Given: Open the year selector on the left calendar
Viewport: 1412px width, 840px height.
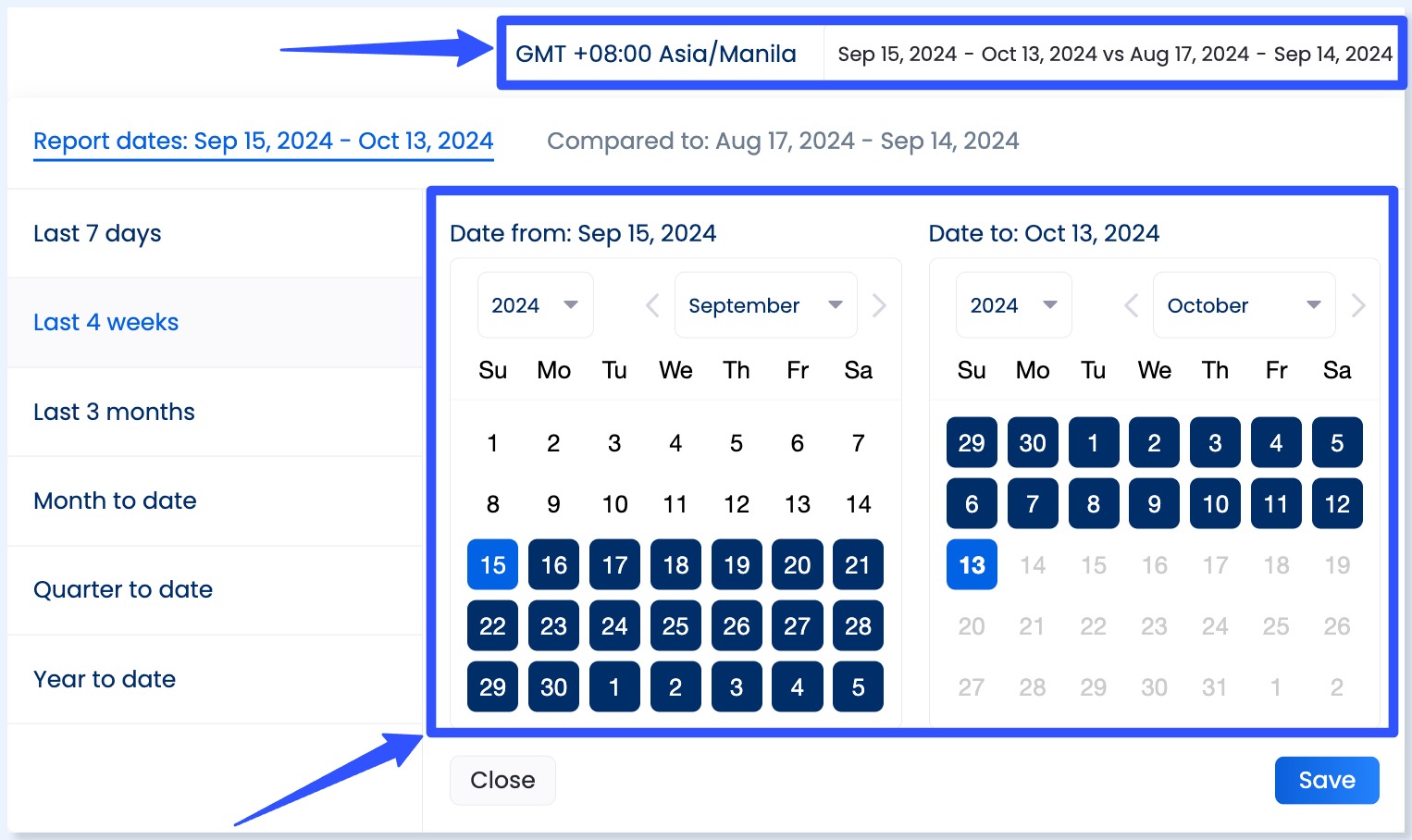Looking at the screenshot, I should coord(535,304).
